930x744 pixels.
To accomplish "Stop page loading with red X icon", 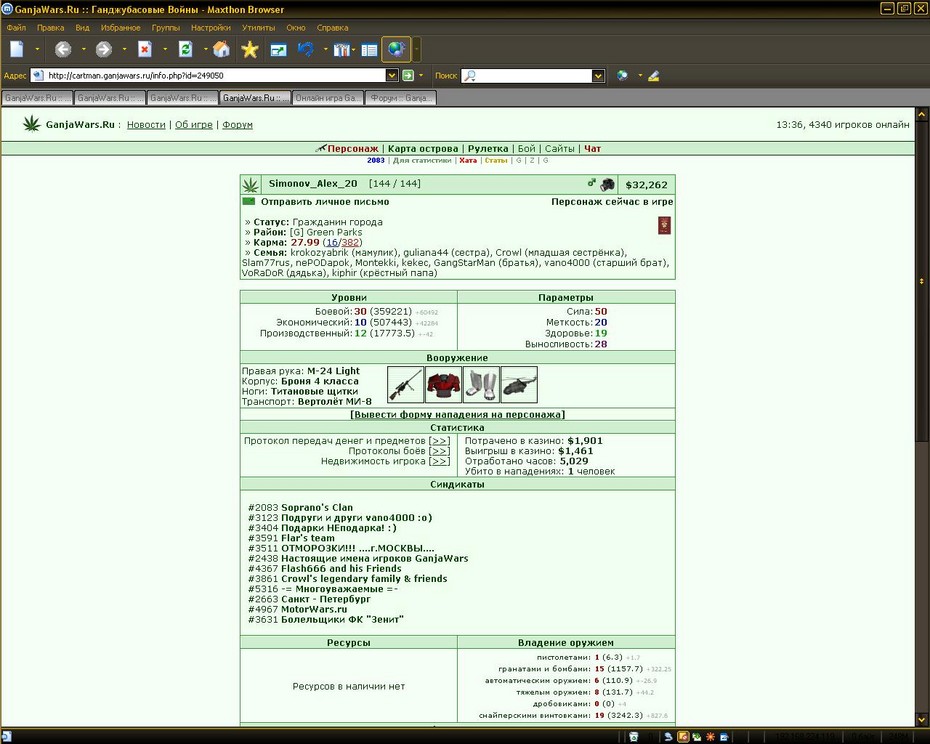I will click(145, 49).
